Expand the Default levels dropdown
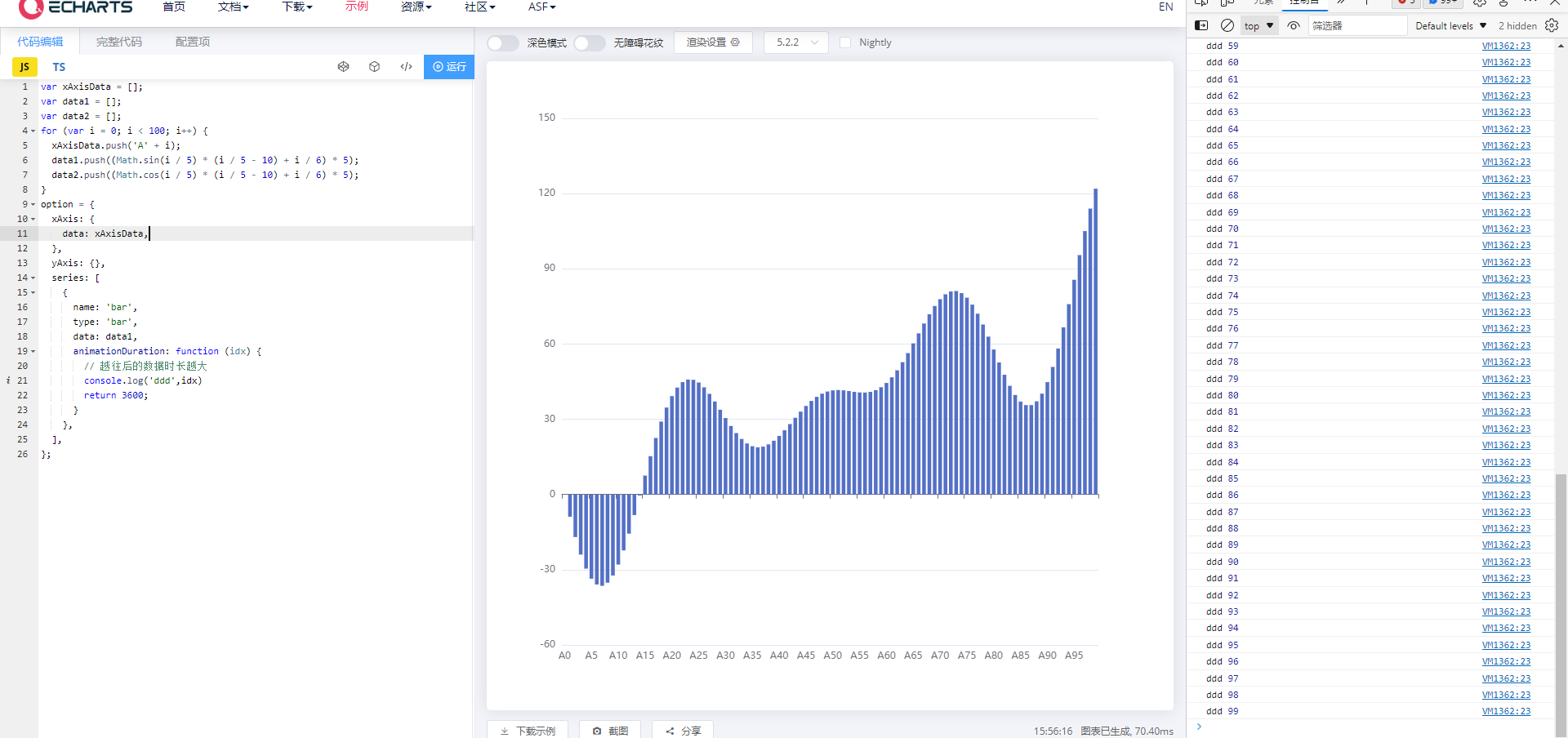 point(1450,26)
